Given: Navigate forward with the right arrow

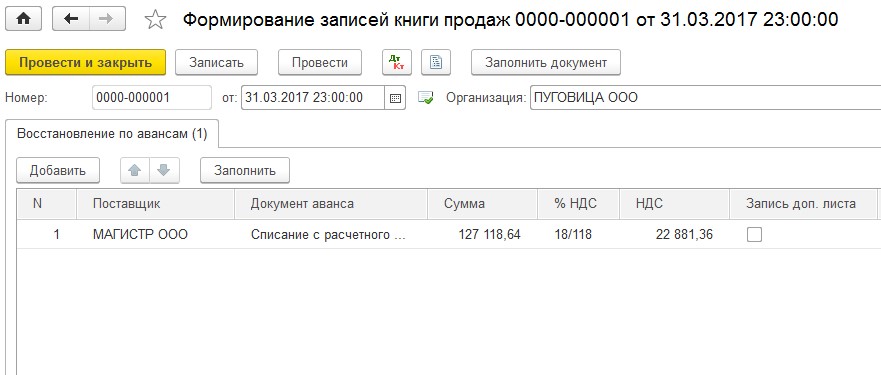Looking at the screenshot, I should click(x=106, y=19).
